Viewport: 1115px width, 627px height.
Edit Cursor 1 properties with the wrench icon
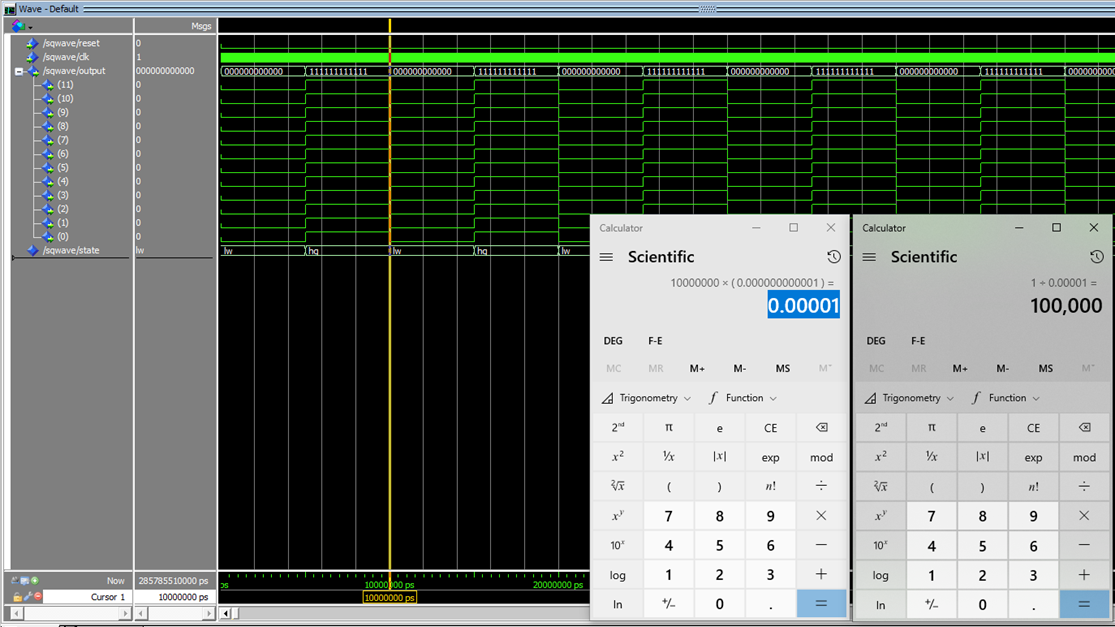(x=27, y=596)
